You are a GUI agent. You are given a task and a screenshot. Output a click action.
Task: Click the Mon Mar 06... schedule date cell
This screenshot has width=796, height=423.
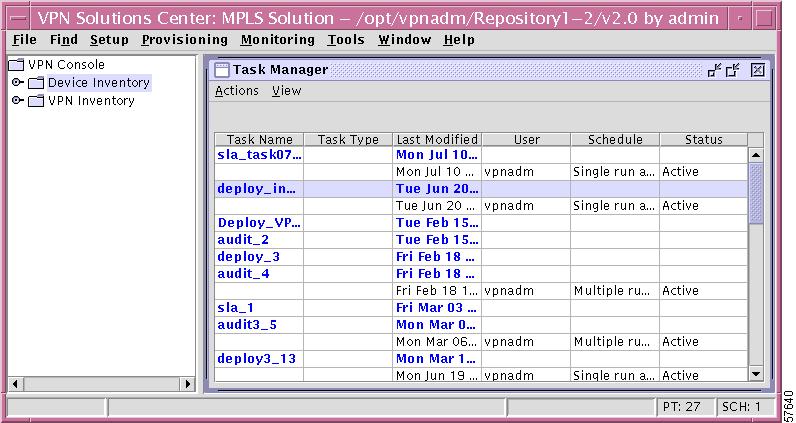pos(437,342)
